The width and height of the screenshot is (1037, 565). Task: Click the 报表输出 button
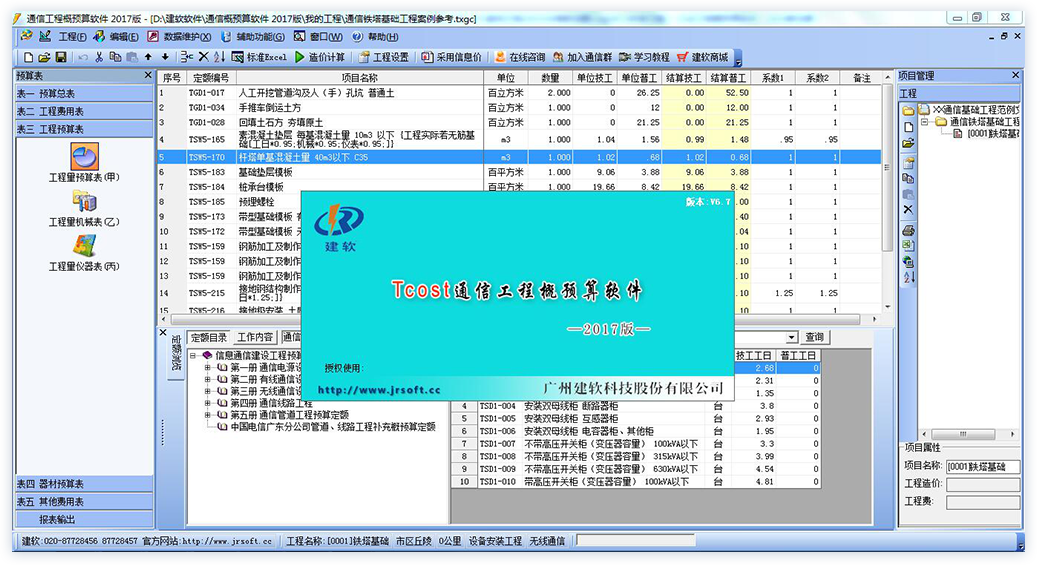pyautogui.click(x=84, y=519)
